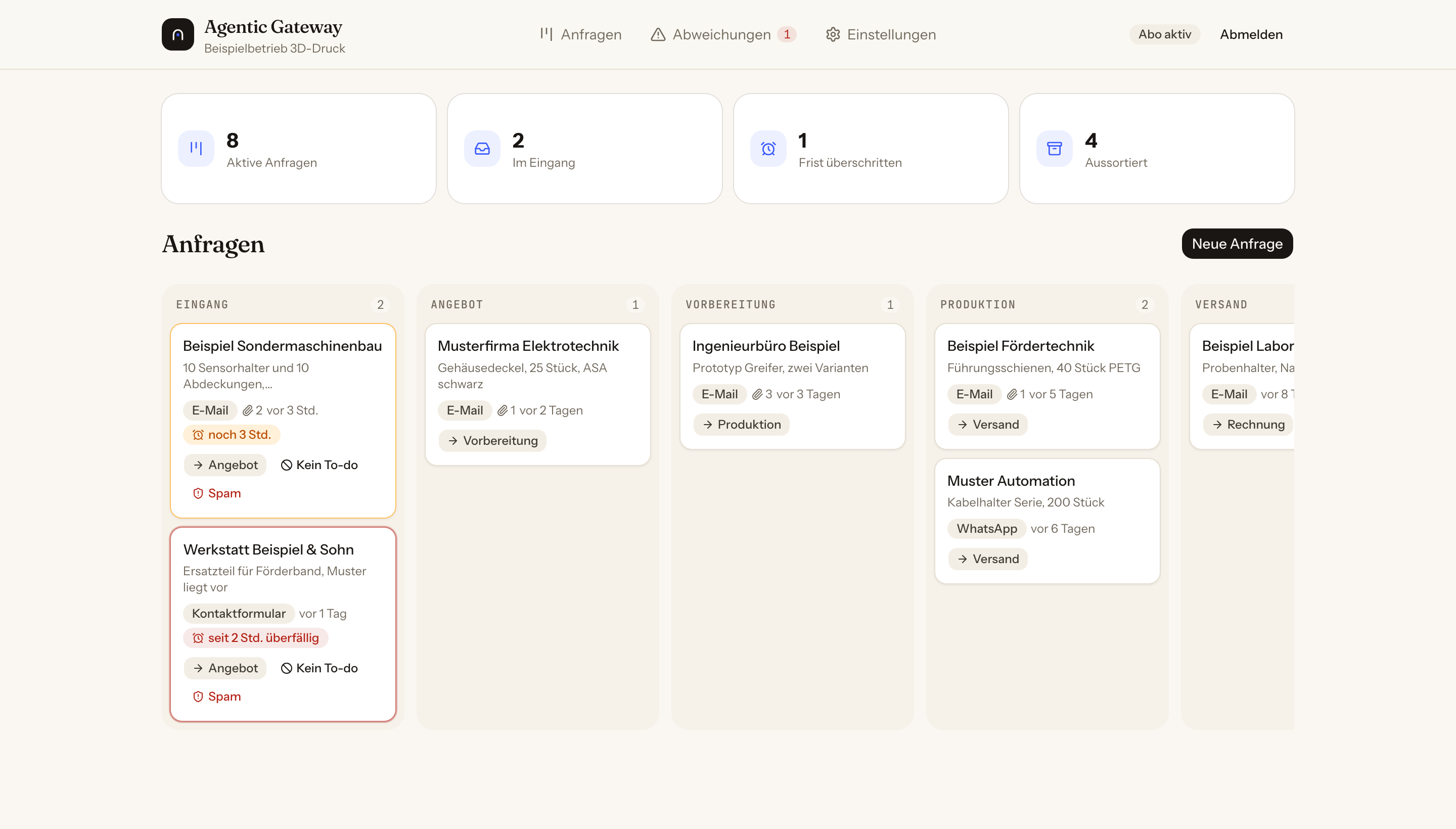Image resolution: width=1456 pixels, height=829 pixels.
Task: Click the paperclip icon on Ingenieurbüro Beispiel
Action: click(757, 395)
